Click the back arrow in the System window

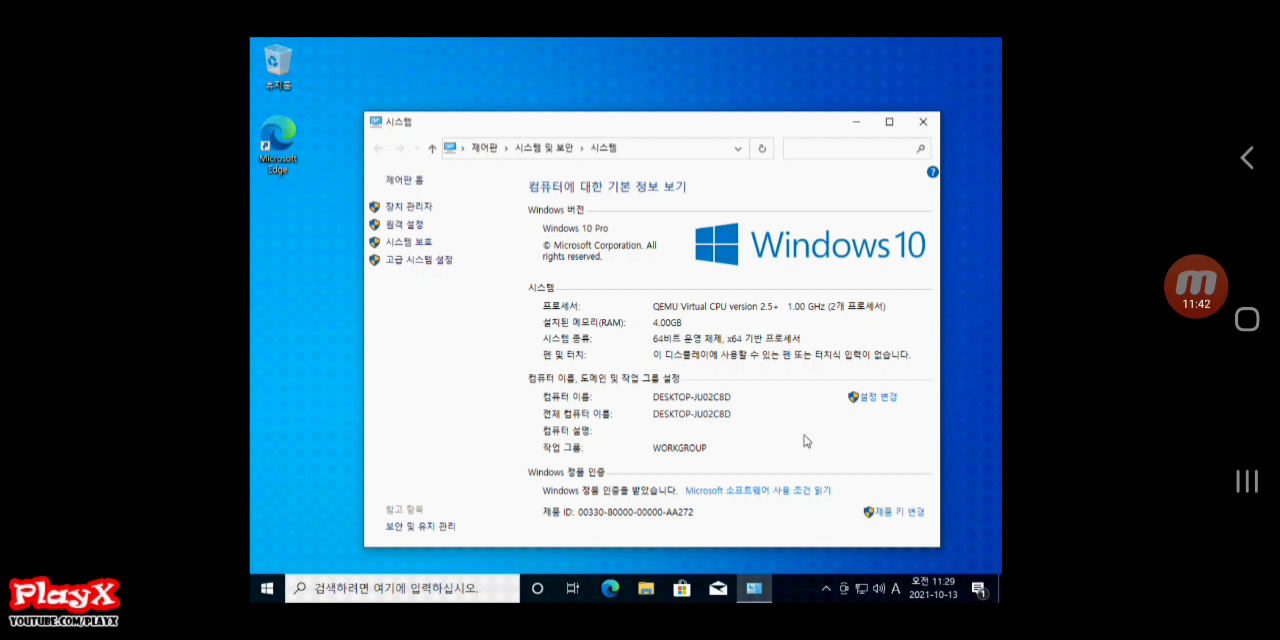click(x=378, y=148)
